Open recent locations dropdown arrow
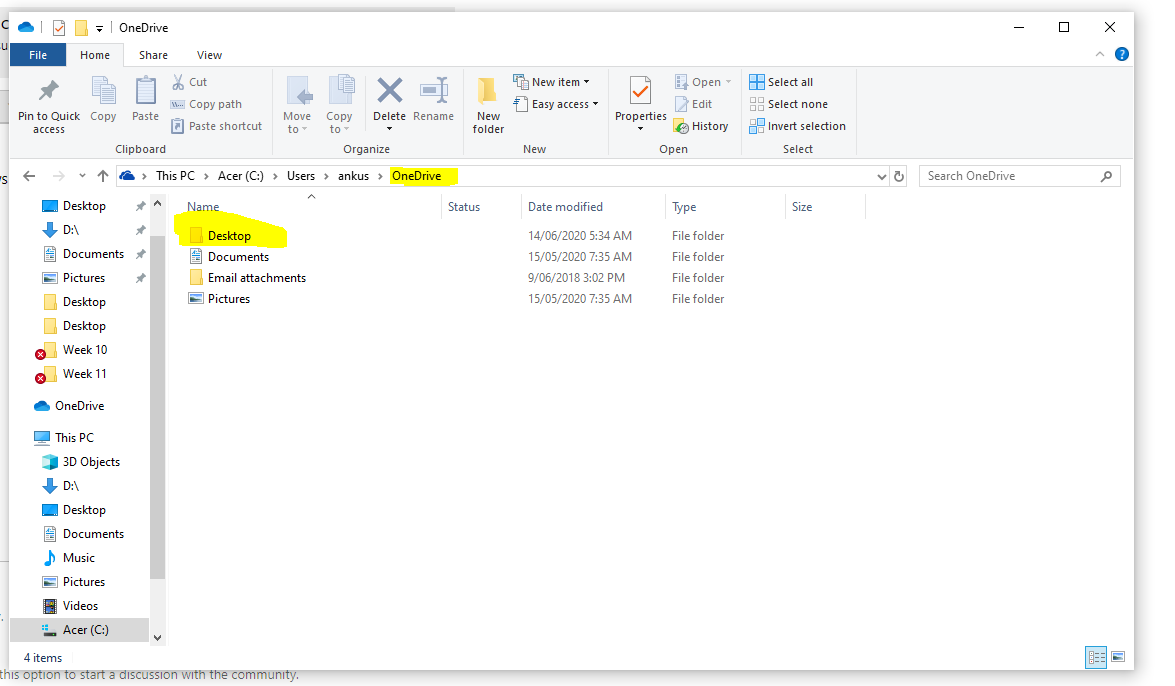This screenshot has height=686, width=1175. 82,176
